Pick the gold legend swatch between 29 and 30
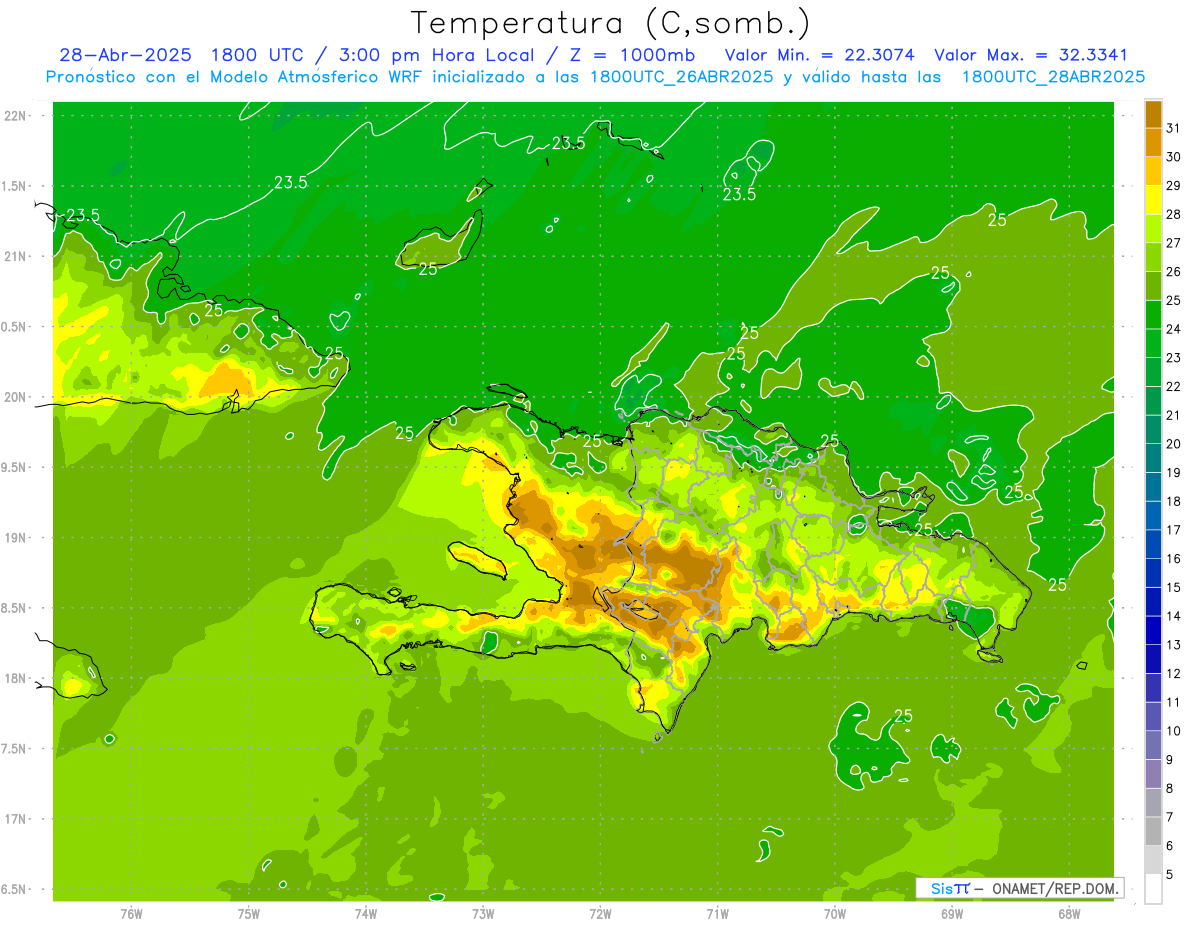Screen dimensions: 1200x927 (x=1153, y=171)
